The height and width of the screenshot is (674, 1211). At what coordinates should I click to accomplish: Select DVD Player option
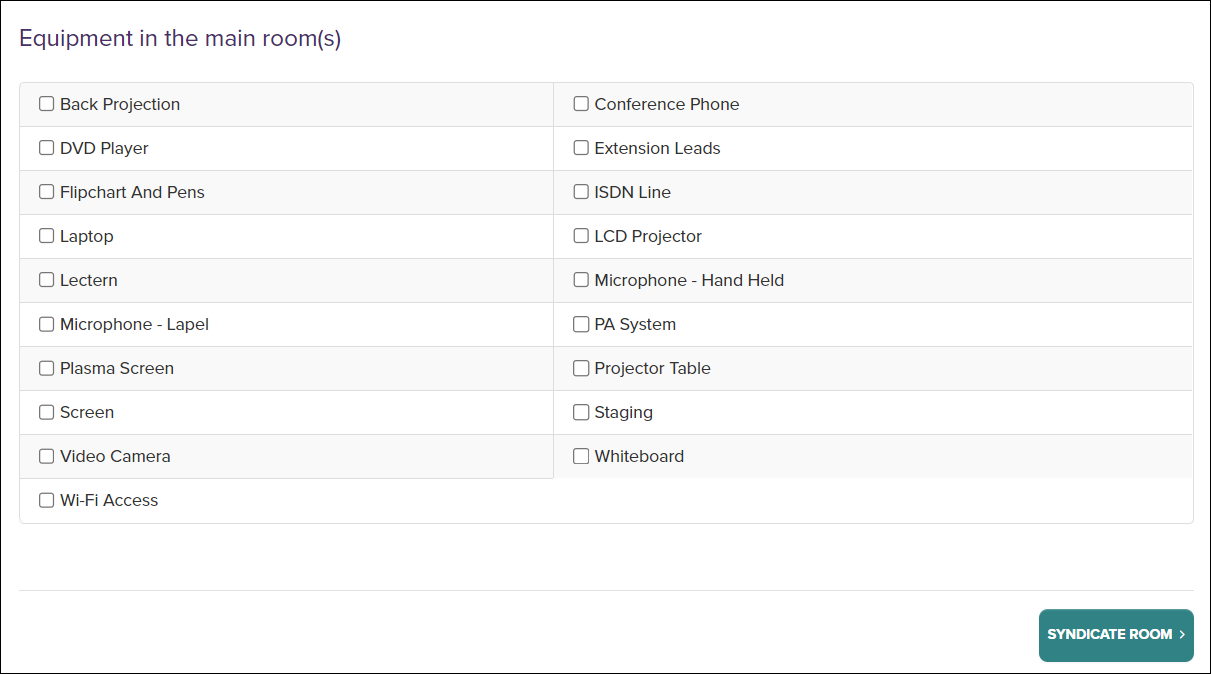[x=46, y=147]
